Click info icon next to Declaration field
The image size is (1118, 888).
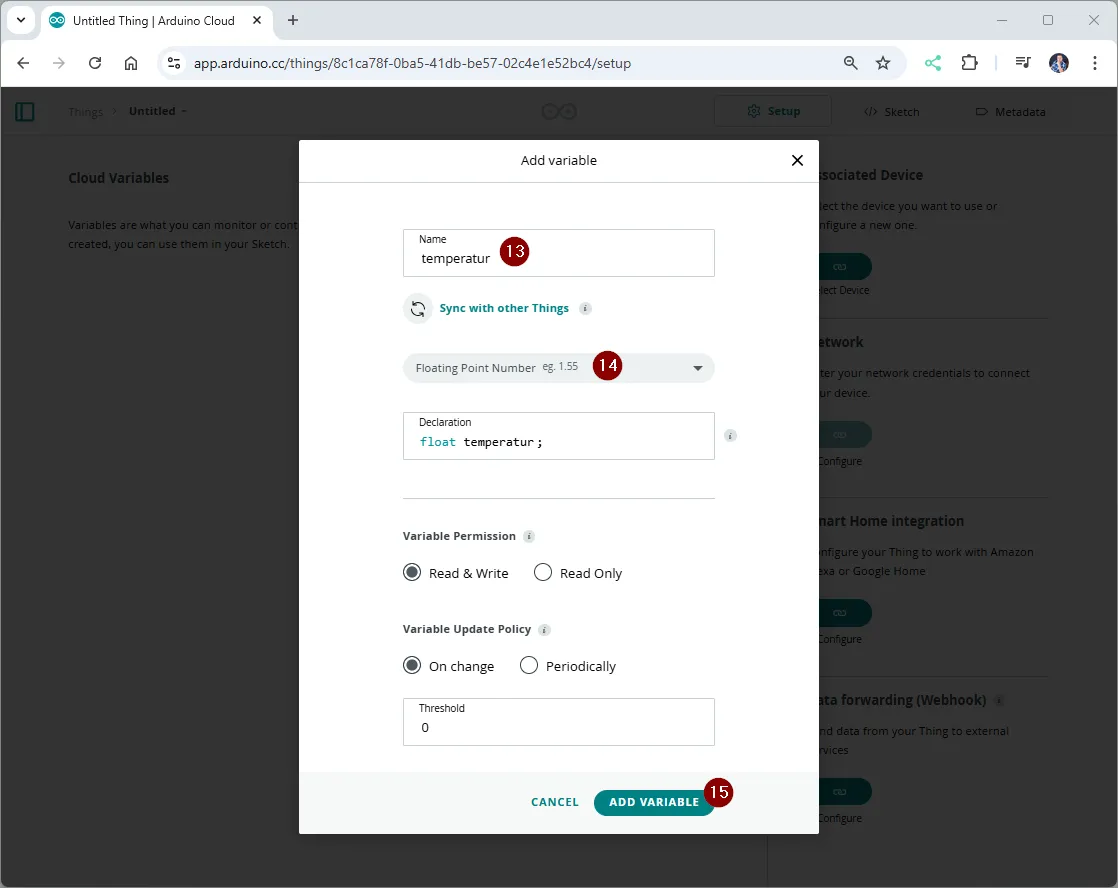pyautogui.click(x=730, y=436)
